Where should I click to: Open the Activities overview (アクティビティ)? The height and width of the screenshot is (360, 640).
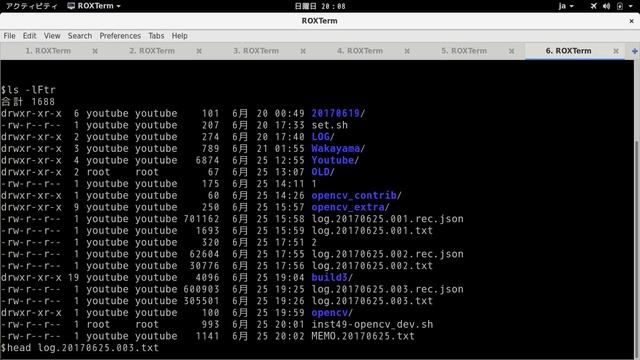point(31,6)
